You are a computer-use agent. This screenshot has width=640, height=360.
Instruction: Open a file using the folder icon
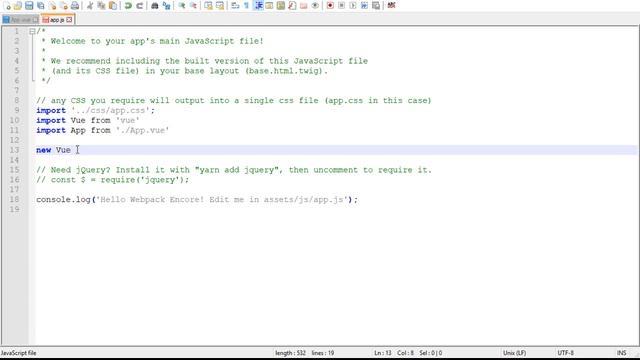tap(18, 5)
